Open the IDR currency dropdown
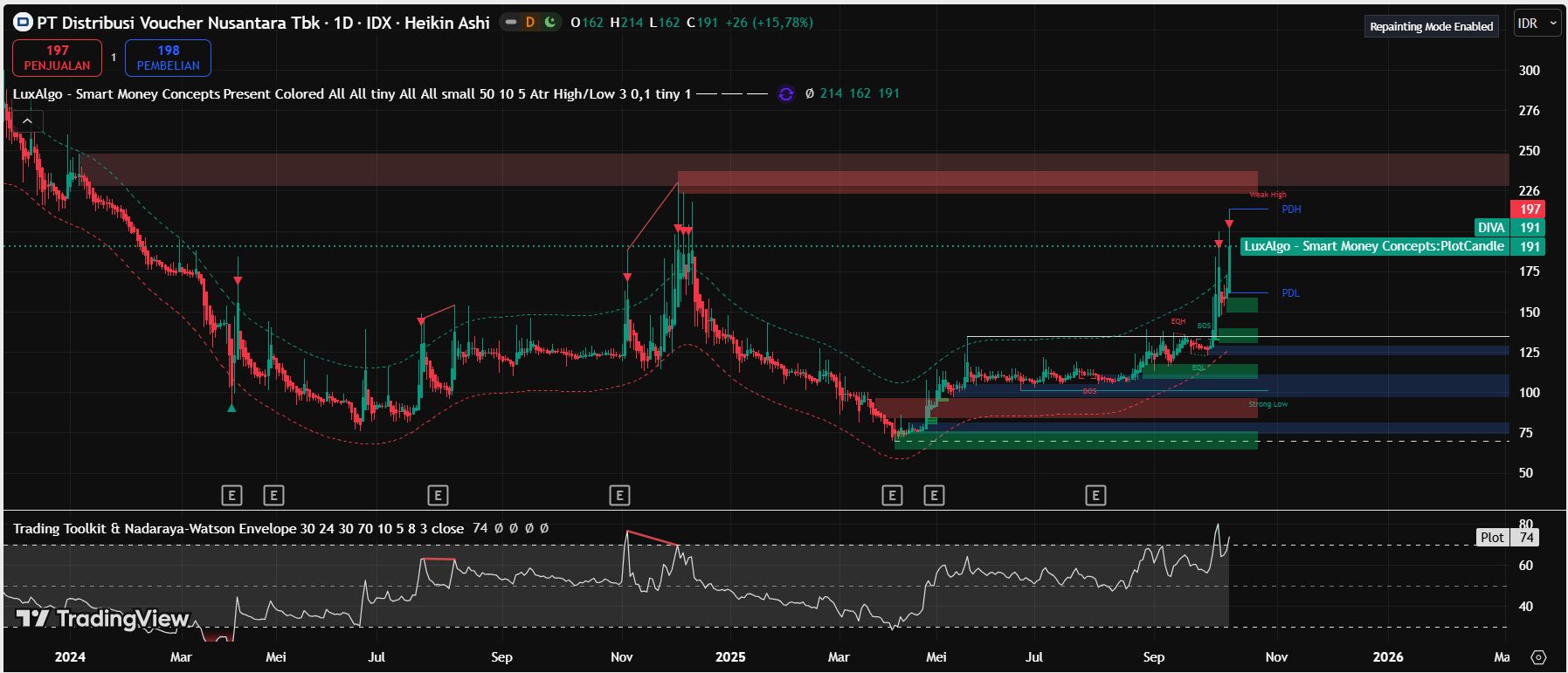The width and height of the screenshot is (1568, 673). [1537, 24]
